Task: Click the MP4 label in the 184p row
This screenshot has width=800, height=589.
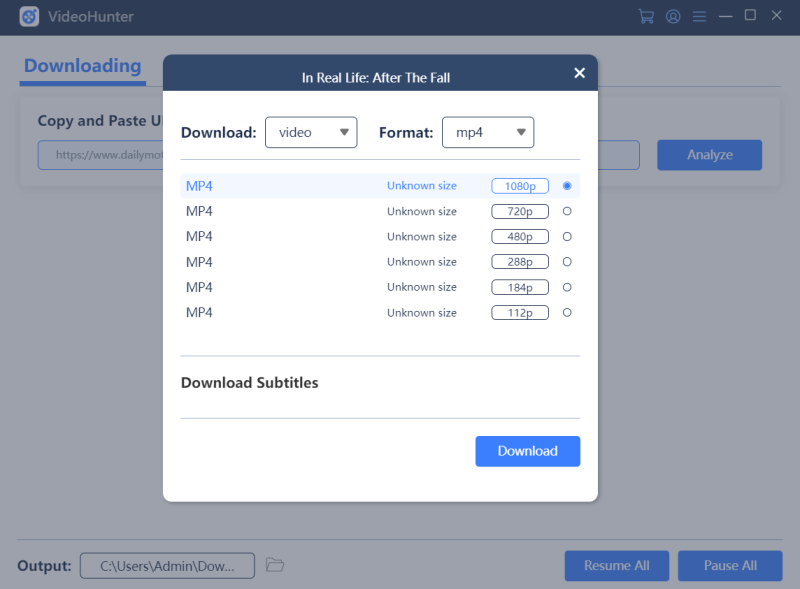Action: 199,287
